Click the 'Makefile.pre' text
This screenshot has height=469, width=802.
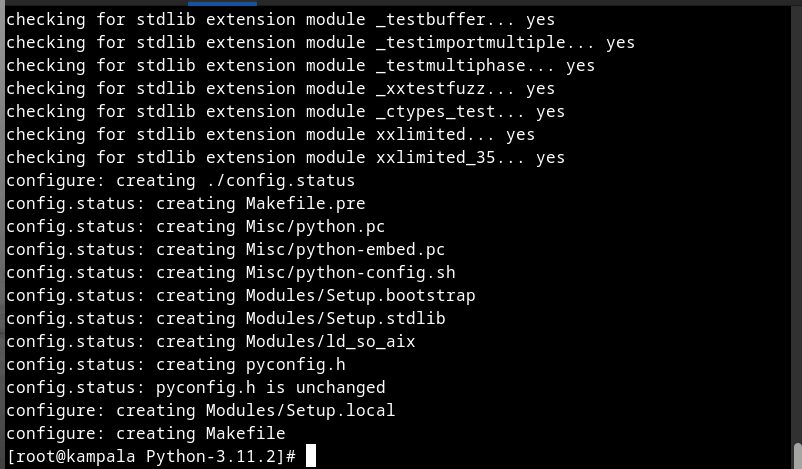pyautogui.click(x=305, y=203)
